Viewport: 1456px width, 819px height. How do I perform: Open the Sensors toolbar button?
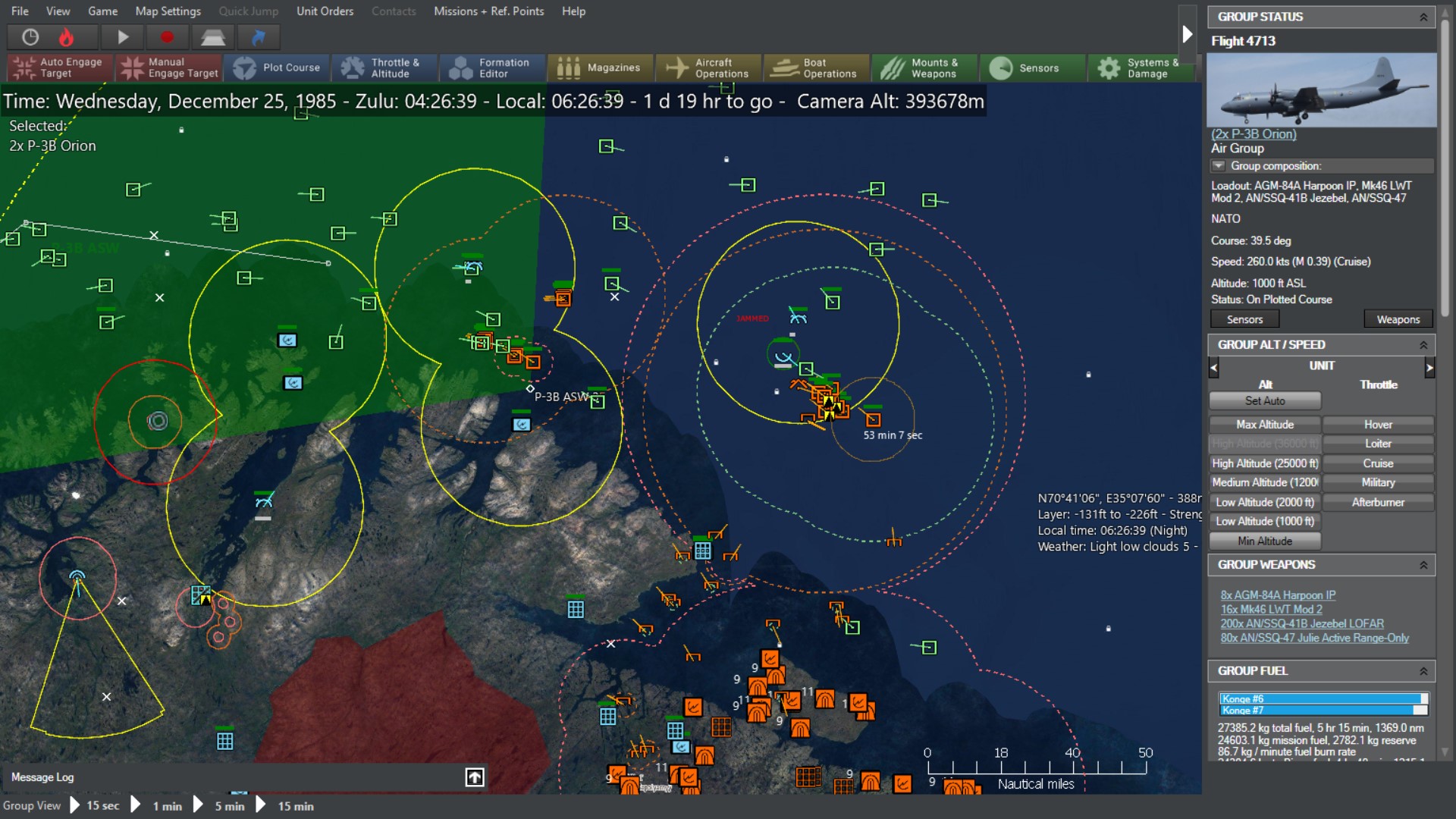pyautogui.click(x=1032, y=67)
